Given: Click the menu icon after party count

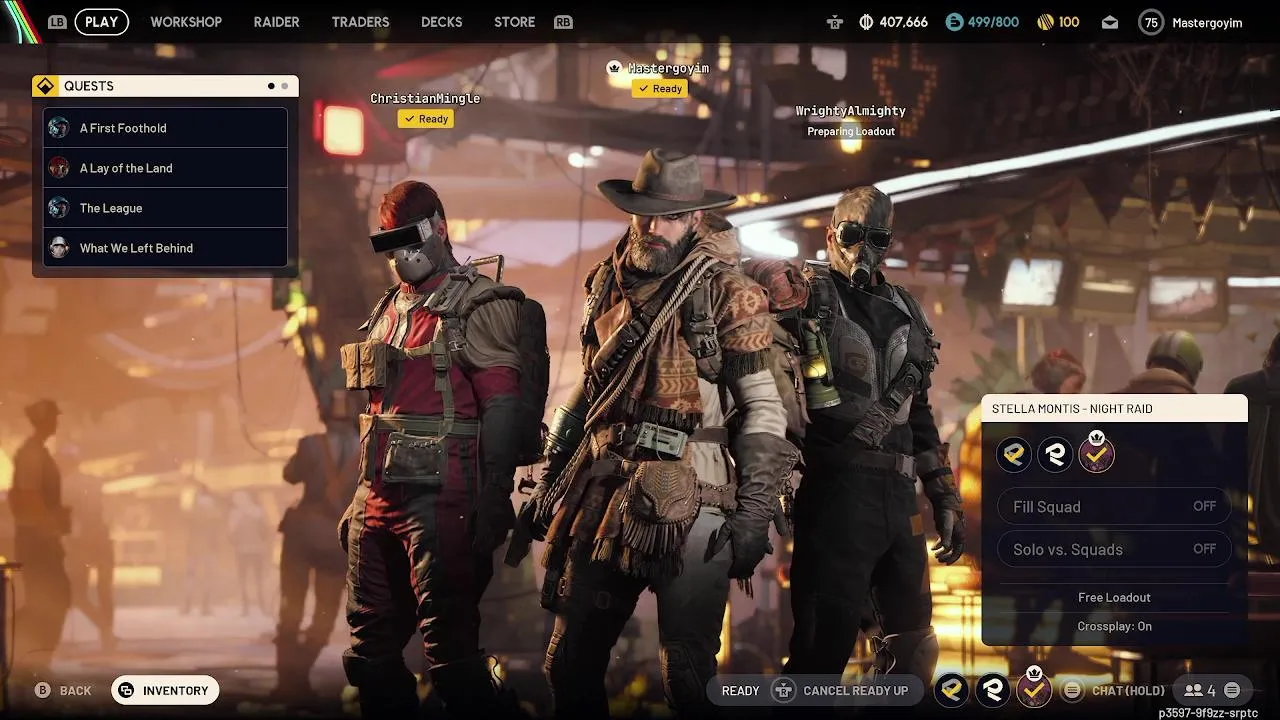Looking at the screenshot, I should 1232,691.
